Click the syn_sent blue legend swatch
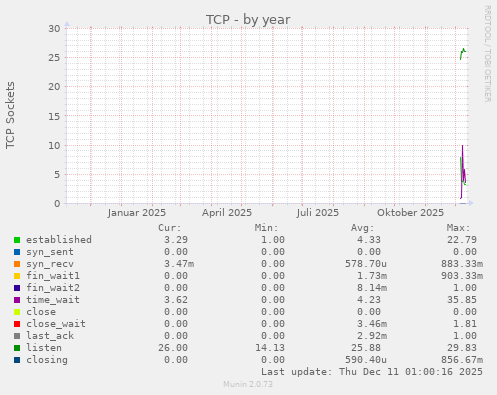 tap(17, 252)
